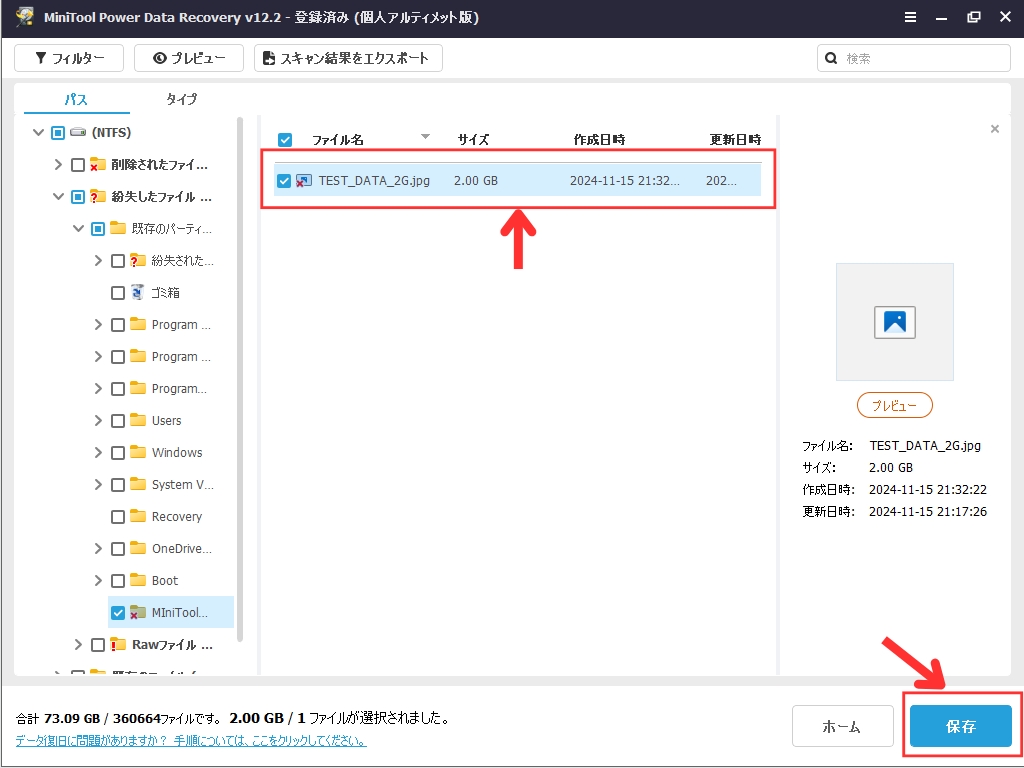Click the 既存のパーティ... folder icon
This screenshot has height=768, width=1024.
click(x=118, y=228)
